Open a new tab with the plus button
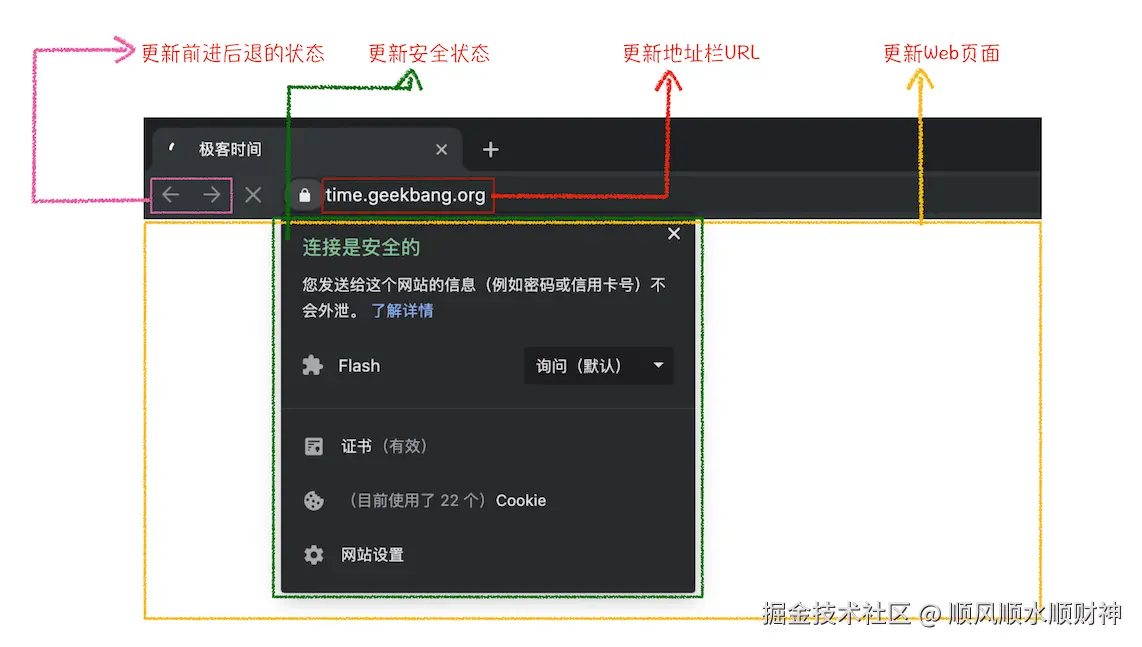 pos(489,149)
